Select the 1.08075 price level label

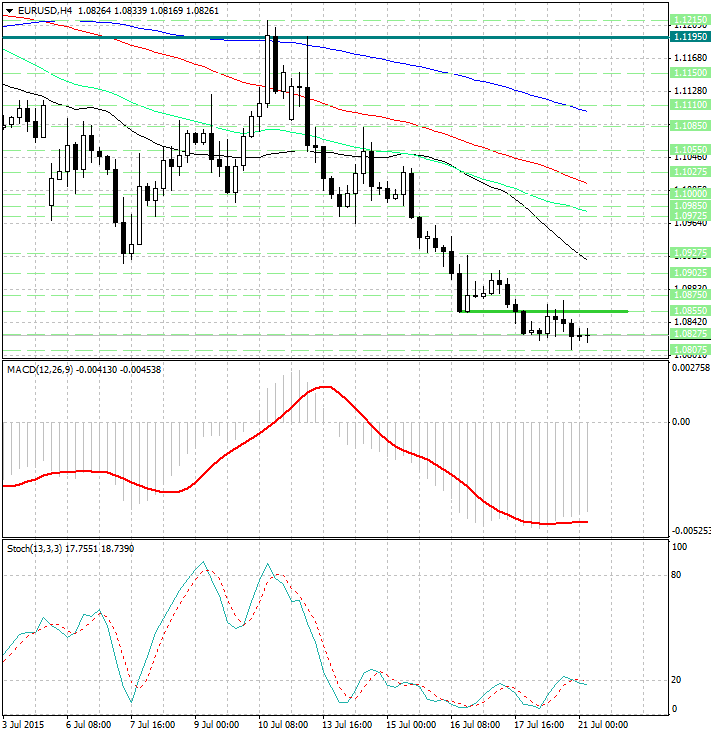point(690,349)
